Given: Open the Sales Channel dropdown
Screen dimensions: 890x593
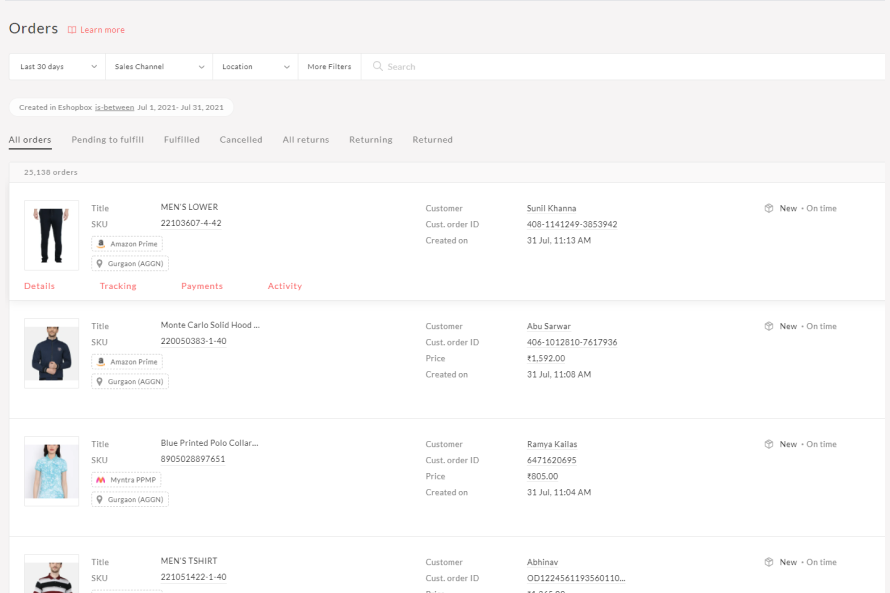Looking at the screenshot, I should click(x=158, y=66).
